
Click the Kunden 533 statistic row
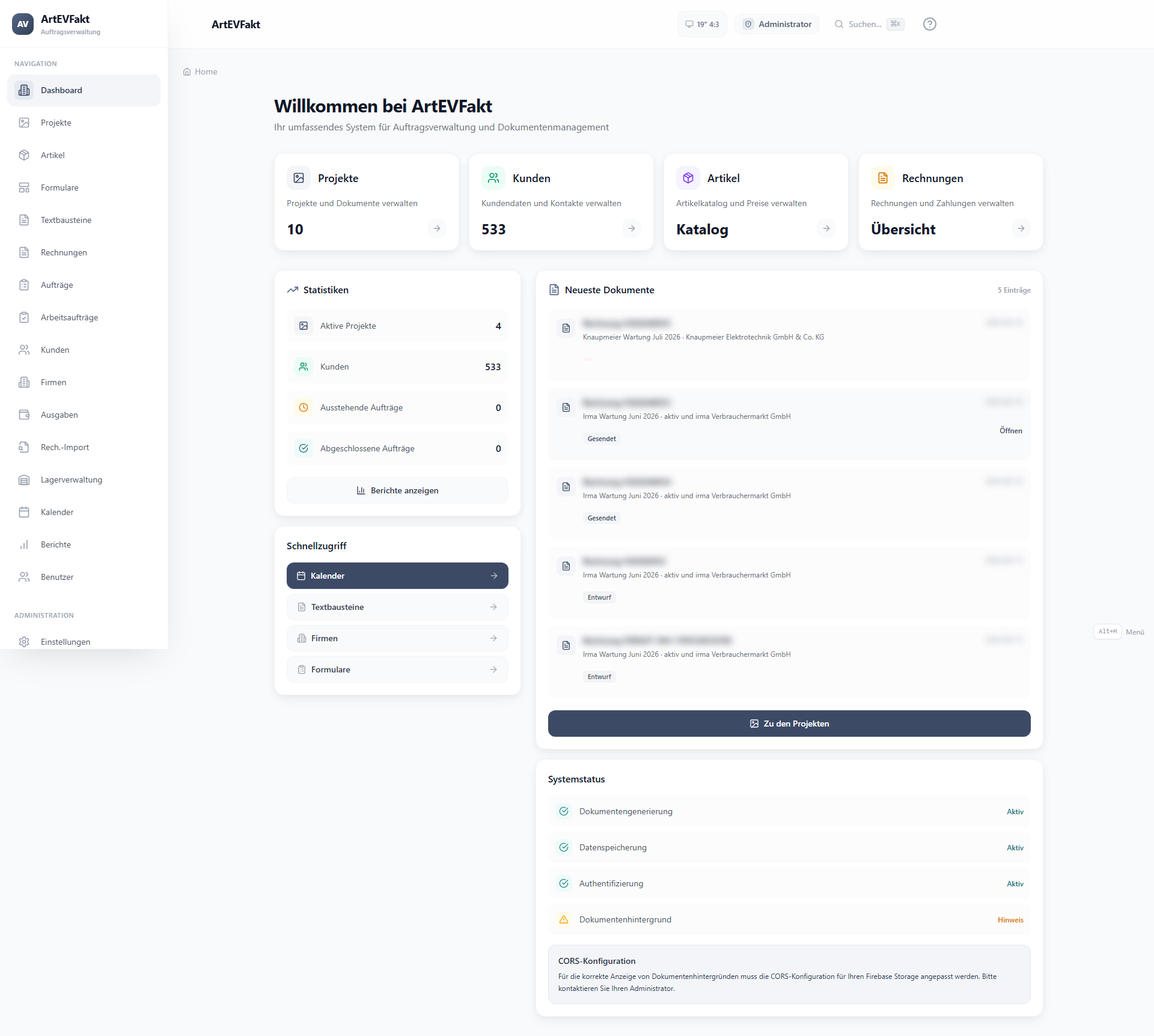(x=397, y=367)
